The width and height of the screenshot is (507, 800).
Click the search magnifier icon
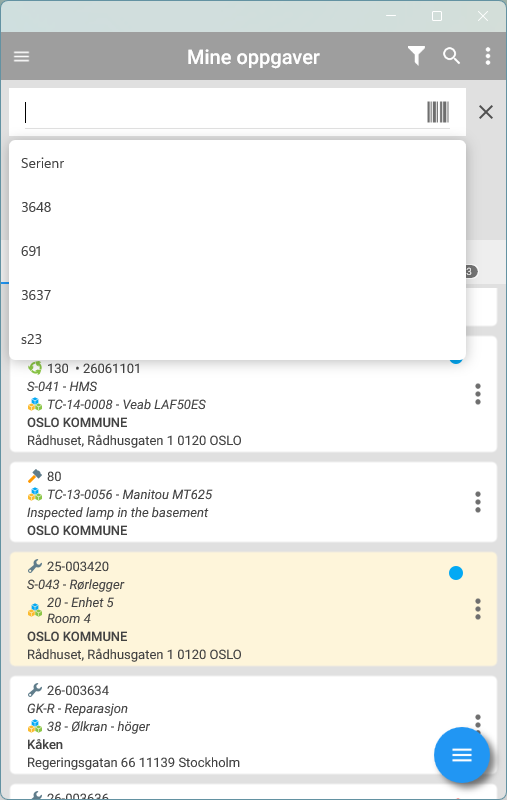tap(451, 56)
